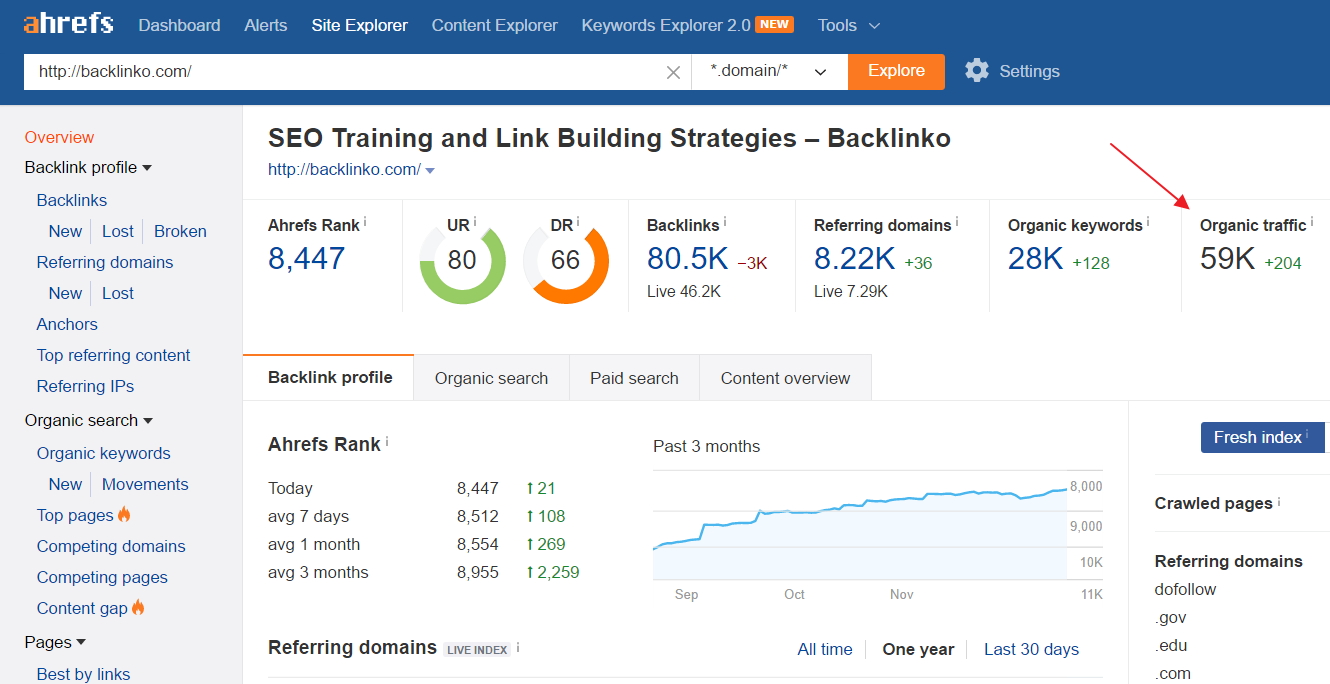Clear the search field using the X icon
Viewport: 1330px width, 684px height.
point(674,71)
